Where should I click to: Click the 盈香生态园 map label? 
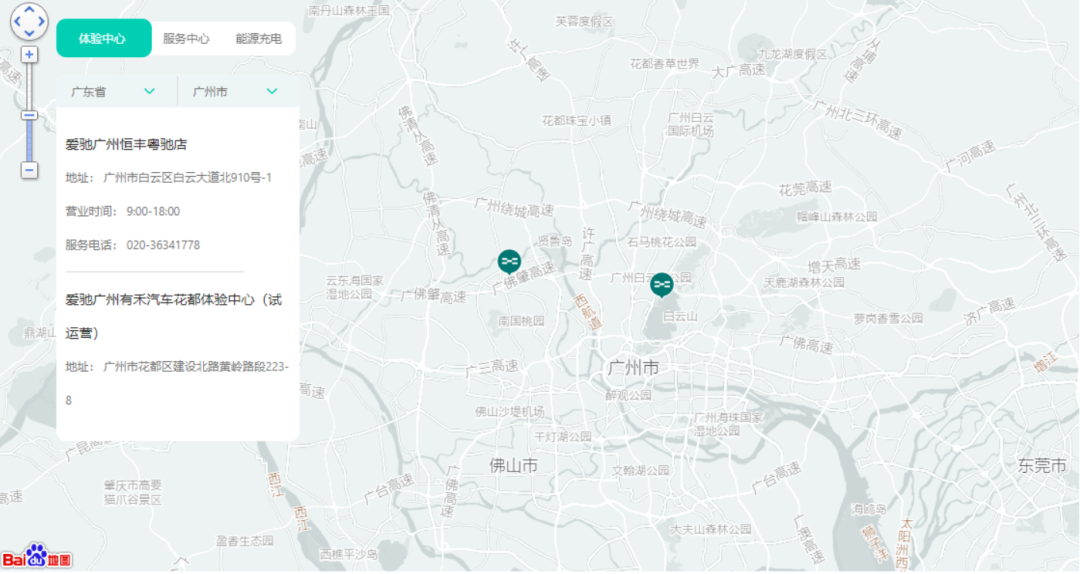pyautogui.click(x=245, y=541)
